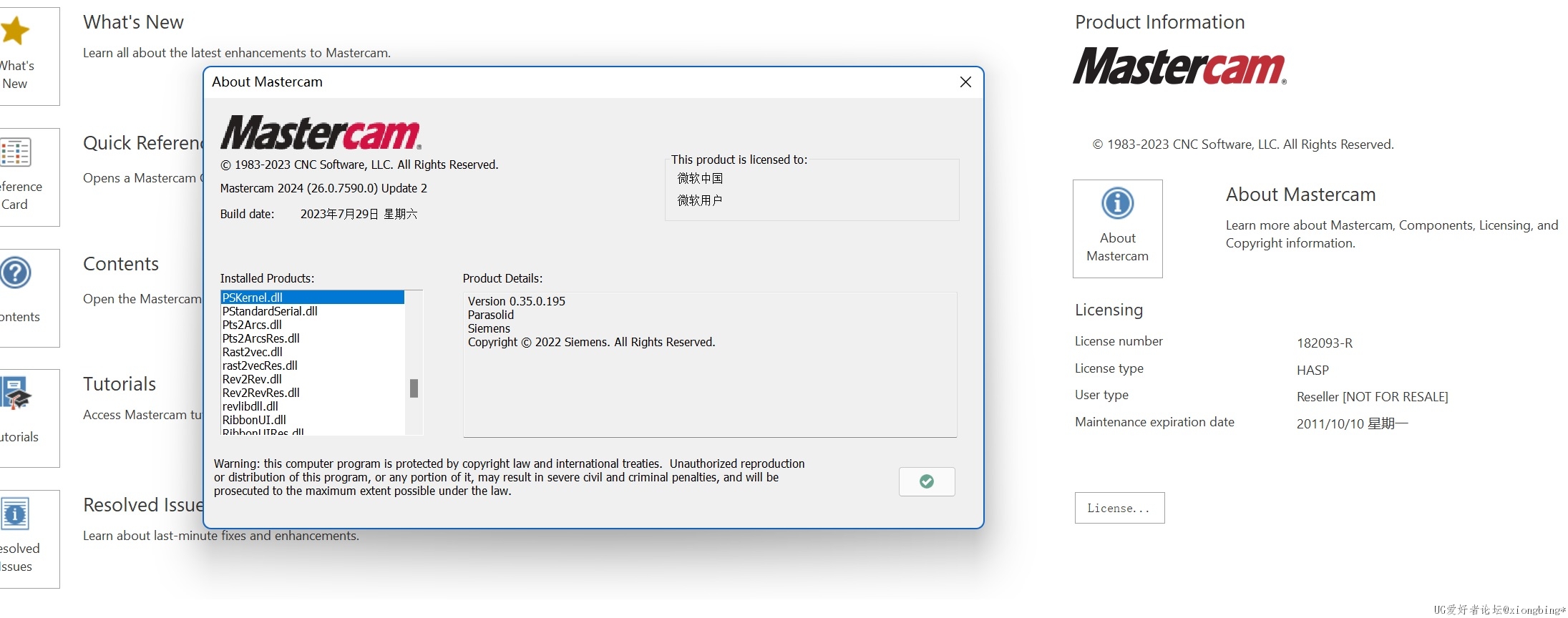Click Version 0.35.0.195 in Product Details
This screenshot has height=618, width=1568.
point(517,301)
